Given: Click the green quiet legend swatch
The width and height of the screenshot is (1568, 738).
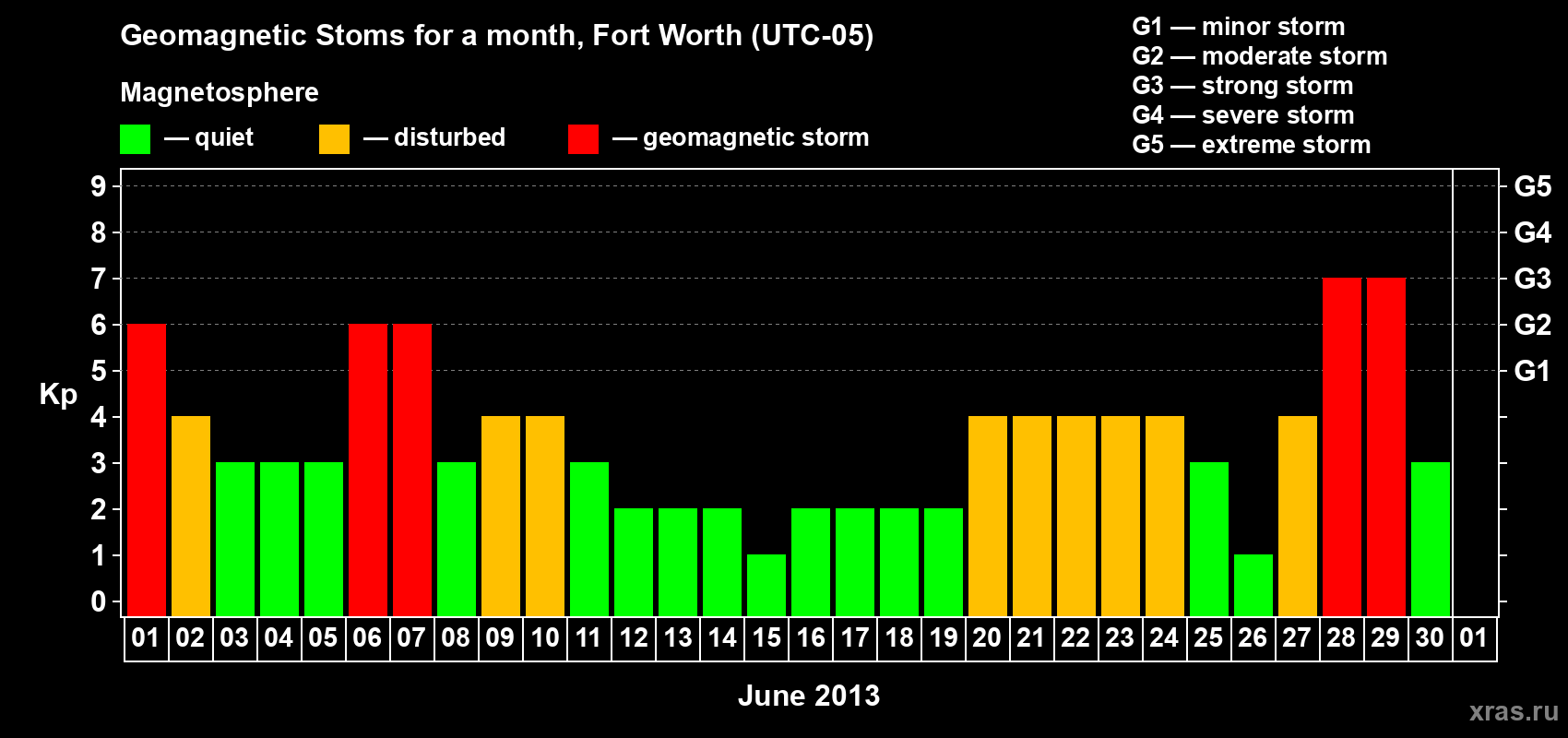Looking at the screenshot, I should (x=135, y=139).
